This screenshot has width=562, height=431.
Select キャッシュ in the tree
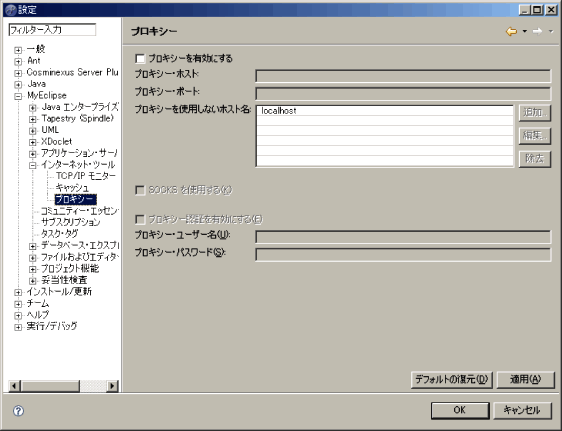[x=72, y=187]
